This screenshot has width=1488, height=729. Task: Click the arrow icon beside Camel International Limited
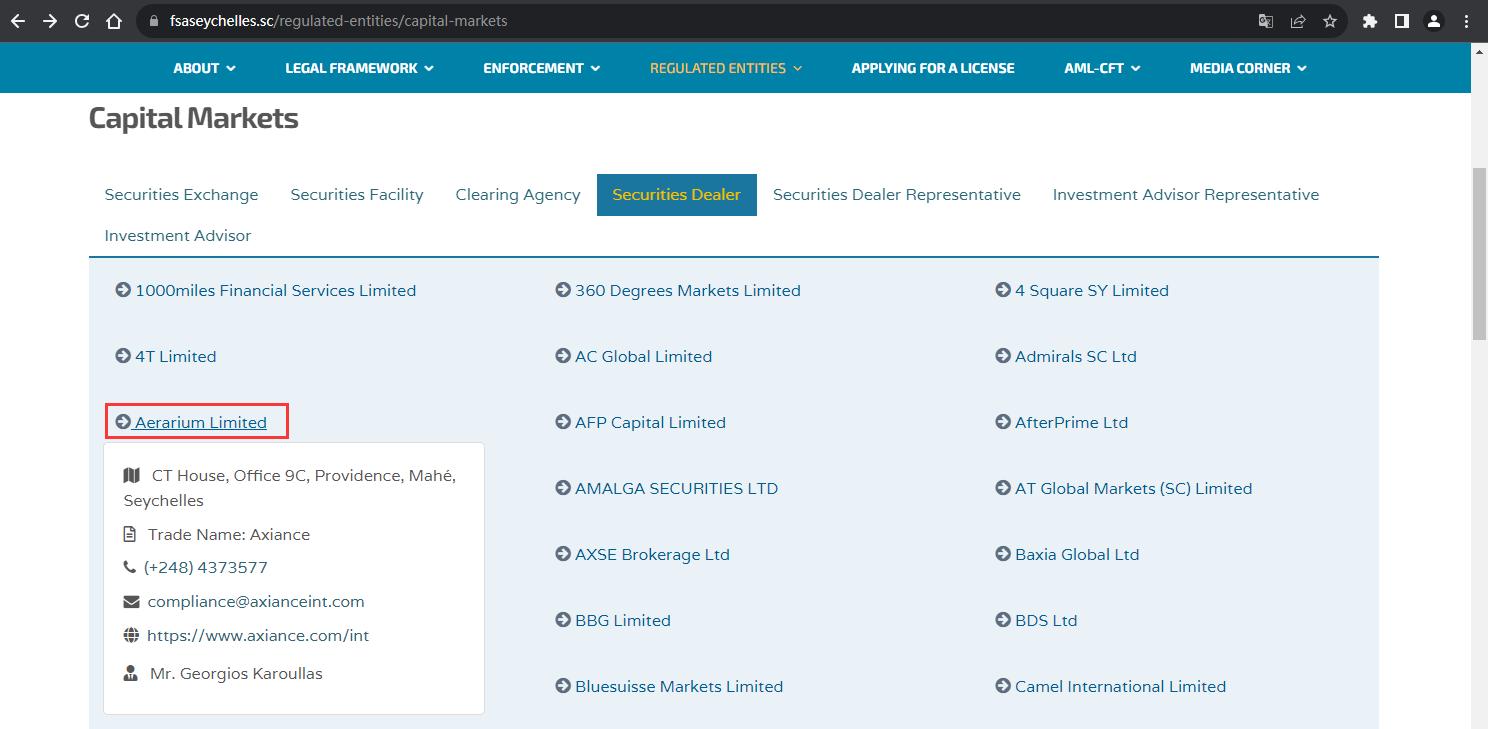click(1003, 686)
